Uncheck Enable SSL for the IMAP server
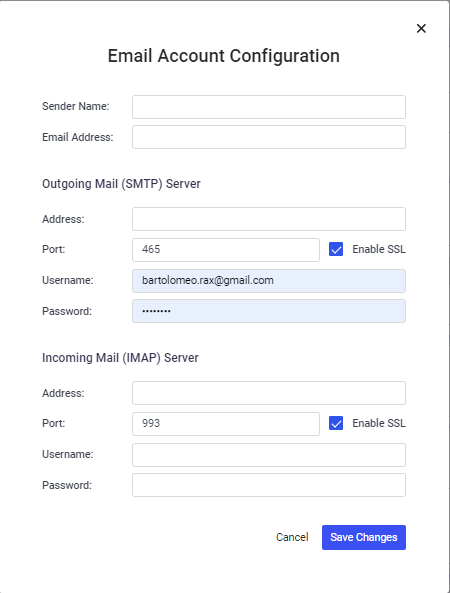This screenshot has height=593, width=450. point(336,423)
